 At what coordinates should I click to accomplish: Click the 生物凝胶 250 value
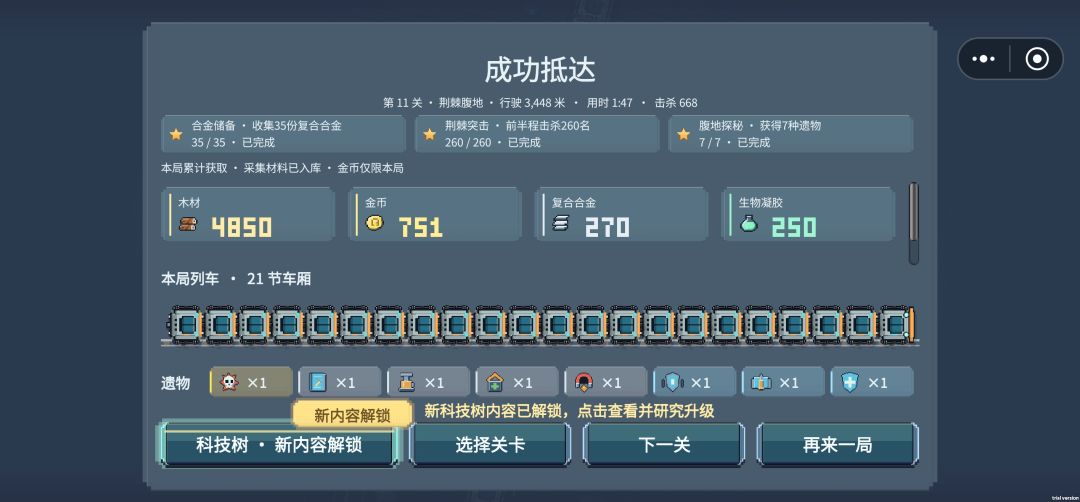[x=793, y=227]
